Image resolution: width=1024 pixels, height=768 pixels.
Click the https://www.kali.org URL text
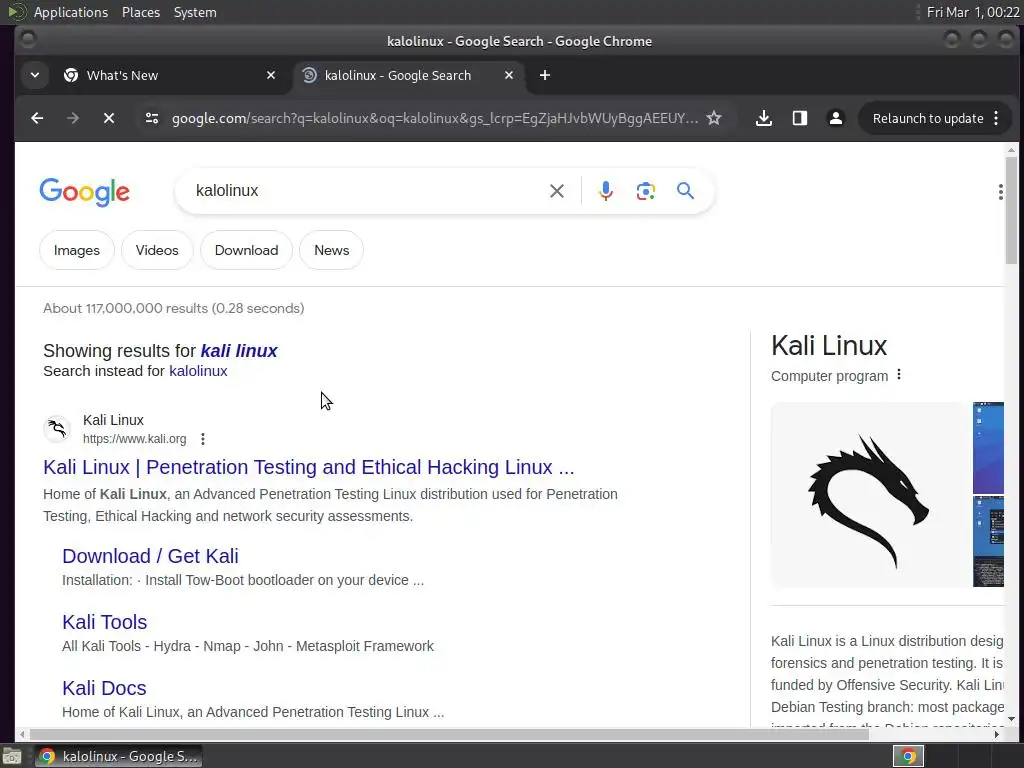coord(135,439)
